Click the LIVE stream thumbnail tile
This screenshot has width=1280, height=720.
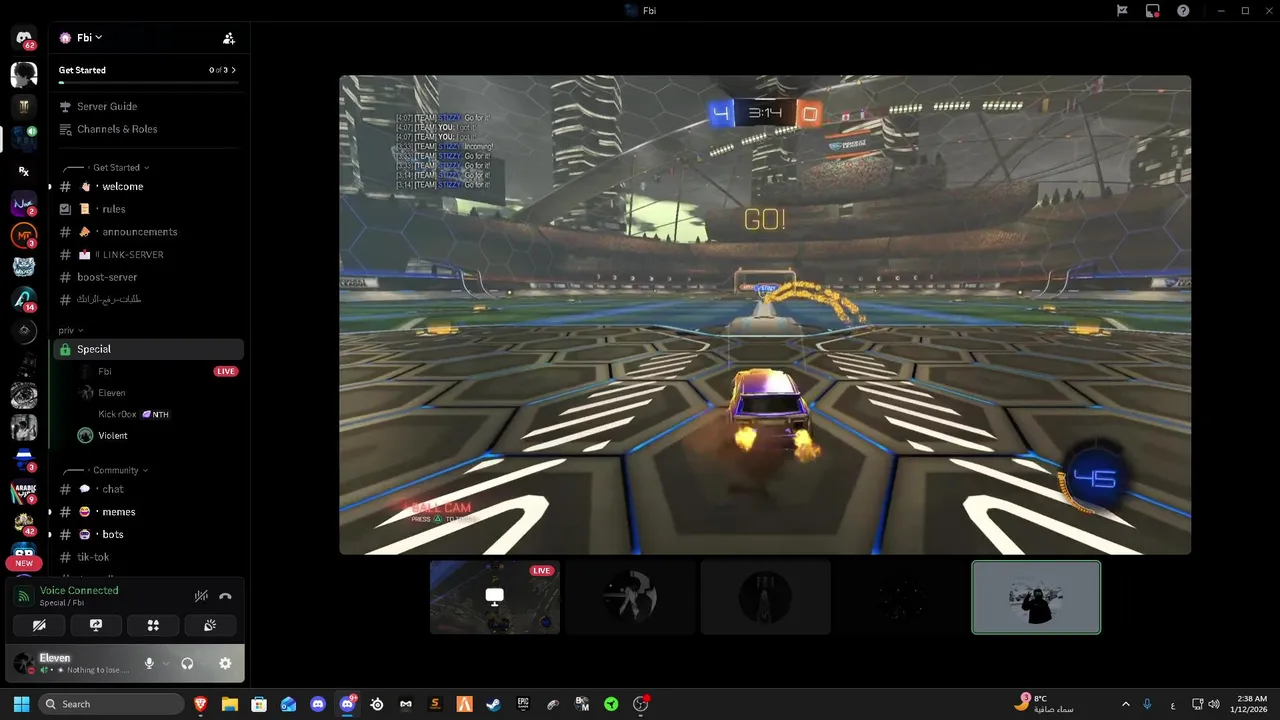pos(495,597)
